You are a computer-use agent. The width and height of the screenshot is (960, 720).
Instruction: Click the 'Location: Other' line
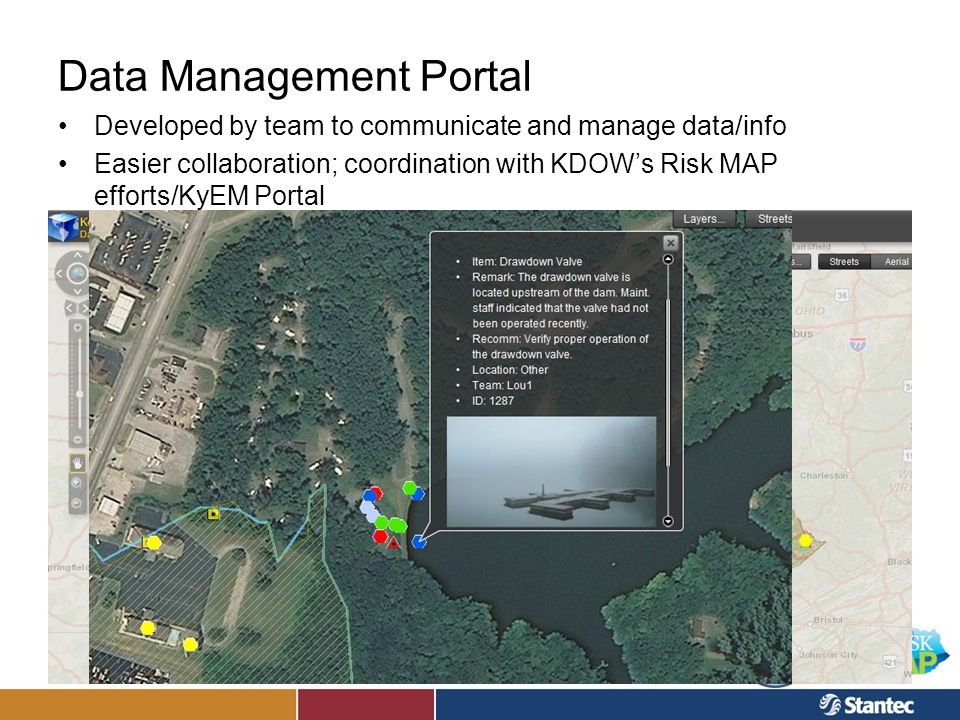point(509,370)
